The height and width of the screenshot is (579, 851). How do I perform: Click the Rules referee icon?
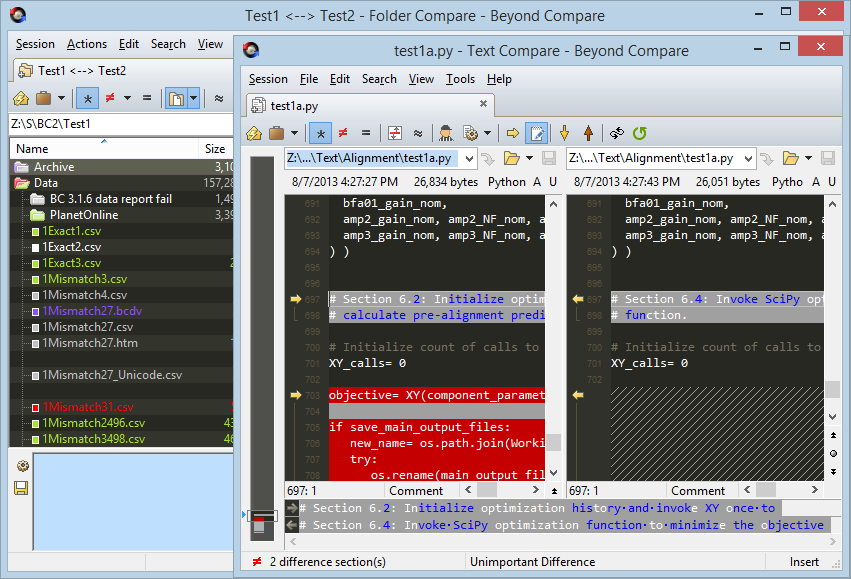pyautogui.click(x=446, y=133)
